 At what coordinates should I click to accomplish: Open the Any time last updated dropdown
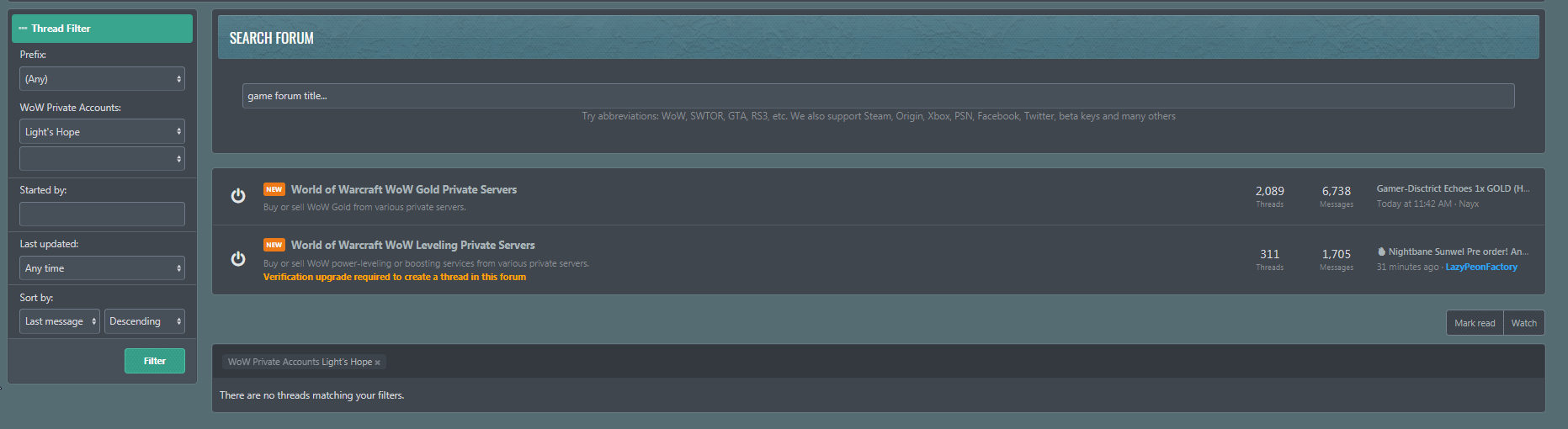[102, 268]
